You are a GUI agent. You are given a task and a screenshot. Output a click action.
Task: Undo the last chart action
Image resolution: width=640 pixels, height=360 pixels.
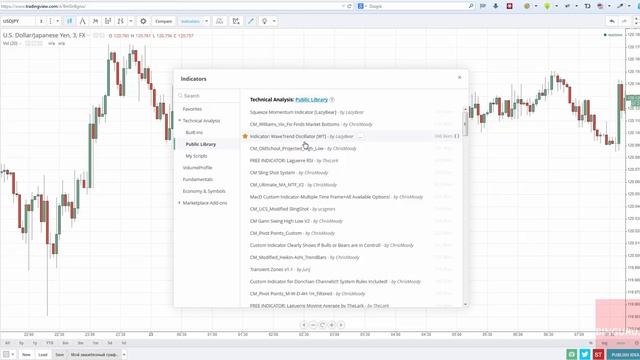[x=612, y=21]
